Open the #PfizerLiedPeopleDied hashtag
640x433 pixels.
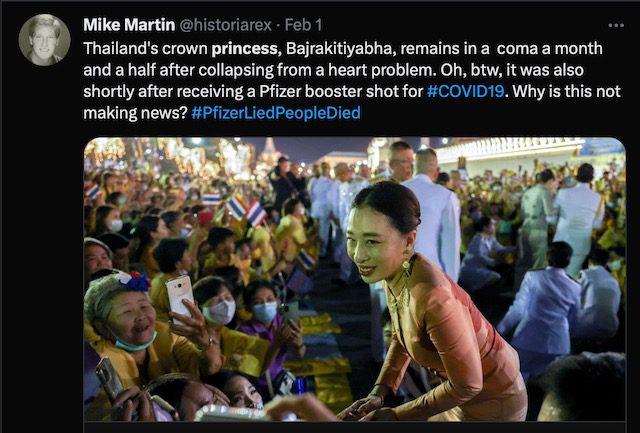[276, 113]
